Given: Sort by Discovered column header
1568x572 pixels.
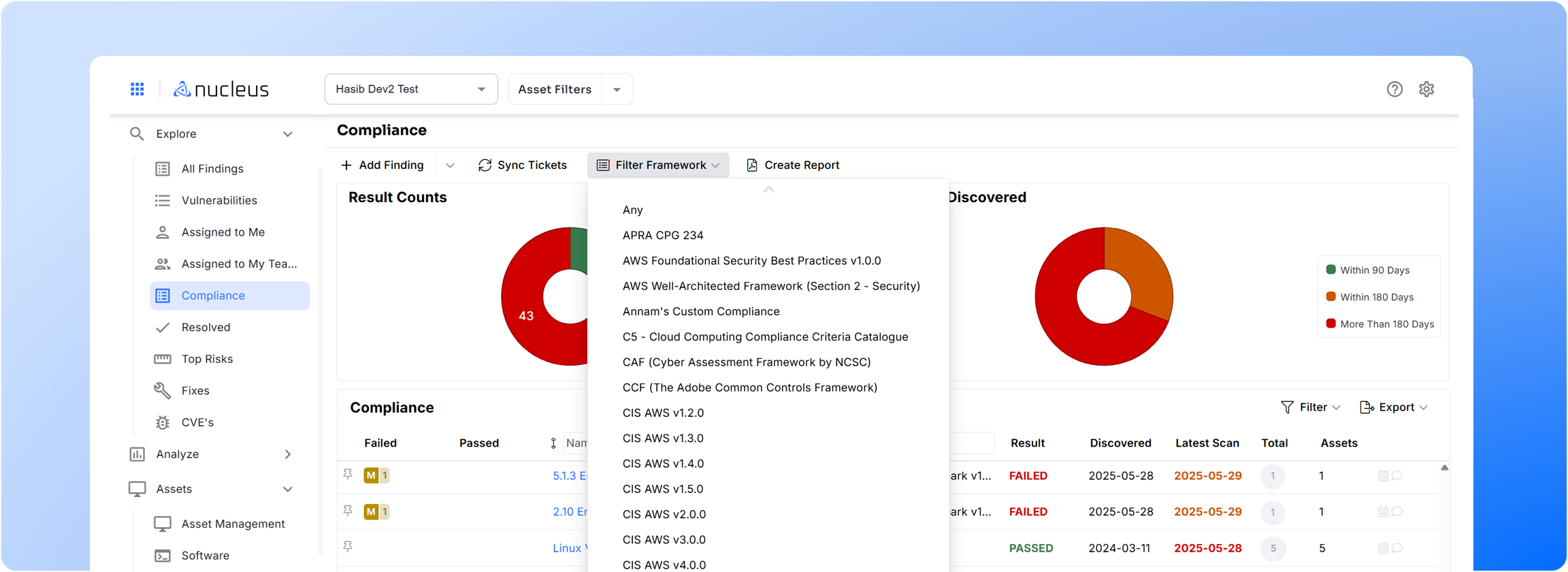Looking at the screenshot, I should pyautogui.click(x=1120, y=443).
